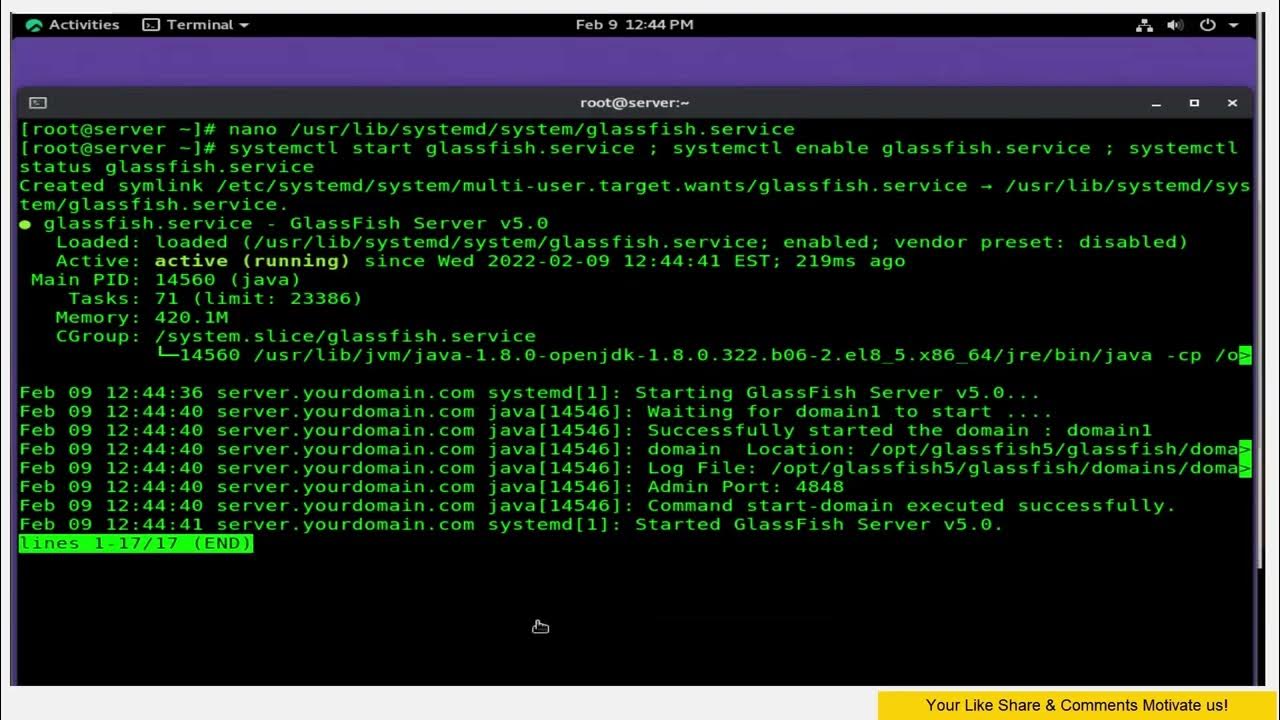The width and height of the screenshot is (1280, 720).
Task: Click the green status dot before glassfish.service
Action: 25,224
